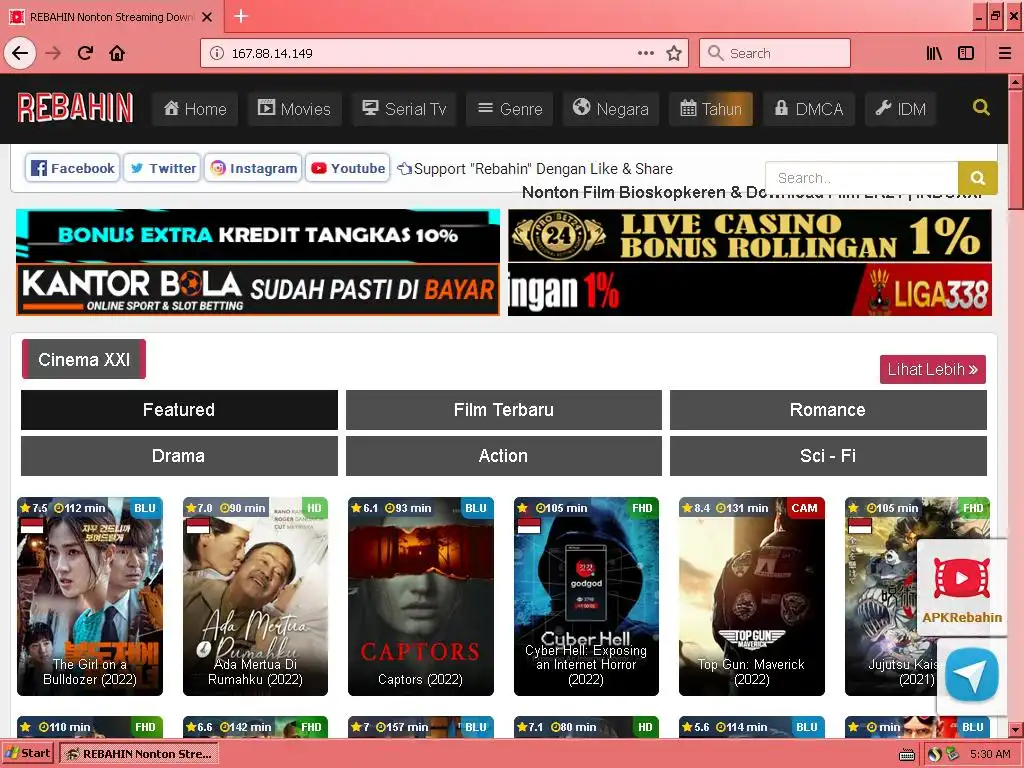The image size is (1024, 768).
Task: Select the Sci - Fi tab
Action: [828, 456]
